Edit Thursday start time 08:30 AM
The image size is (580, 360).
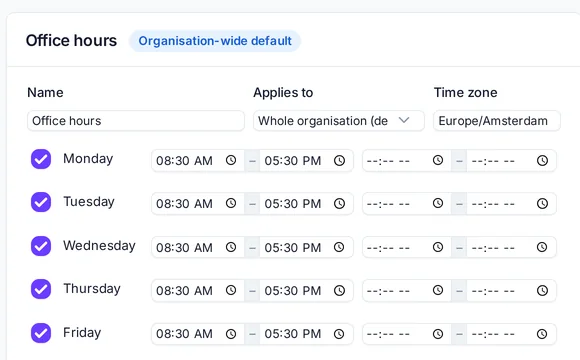[198, 290]
